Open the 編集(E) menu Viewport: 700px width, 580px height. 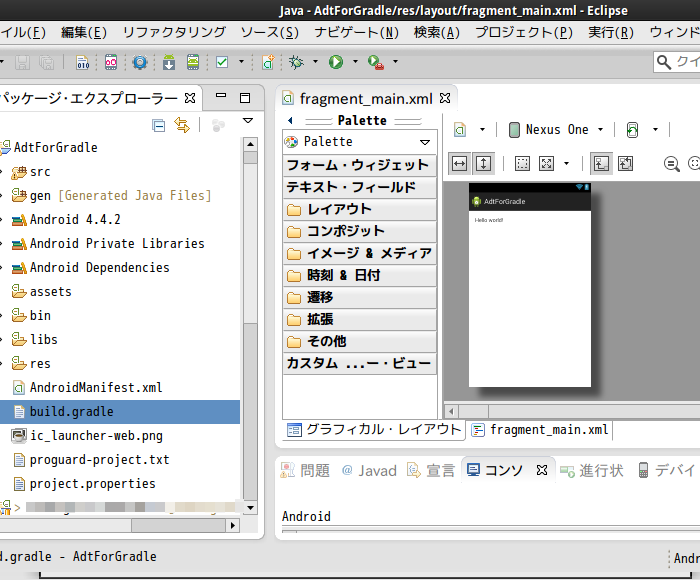[84, 33]
